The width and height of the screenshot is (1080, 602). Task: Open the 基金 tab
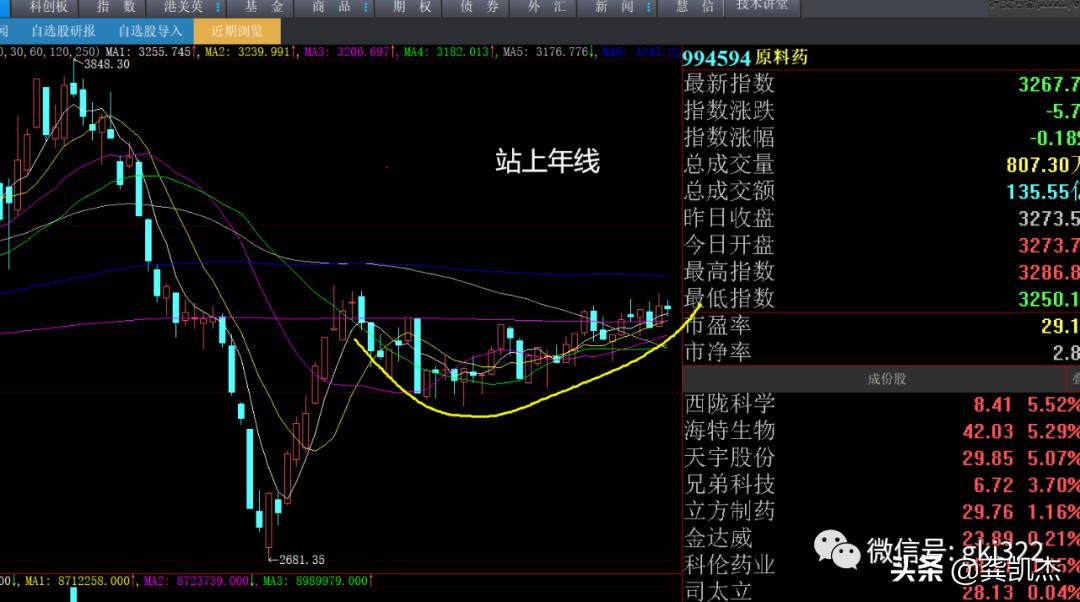(x=264, y=7)
